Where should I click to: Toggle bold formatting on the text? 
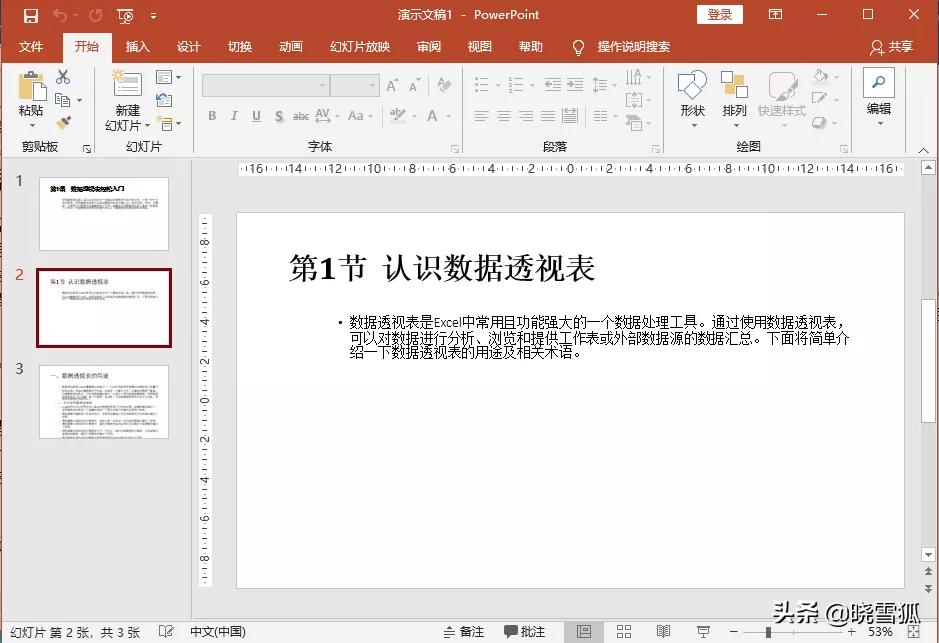[211, 116]
